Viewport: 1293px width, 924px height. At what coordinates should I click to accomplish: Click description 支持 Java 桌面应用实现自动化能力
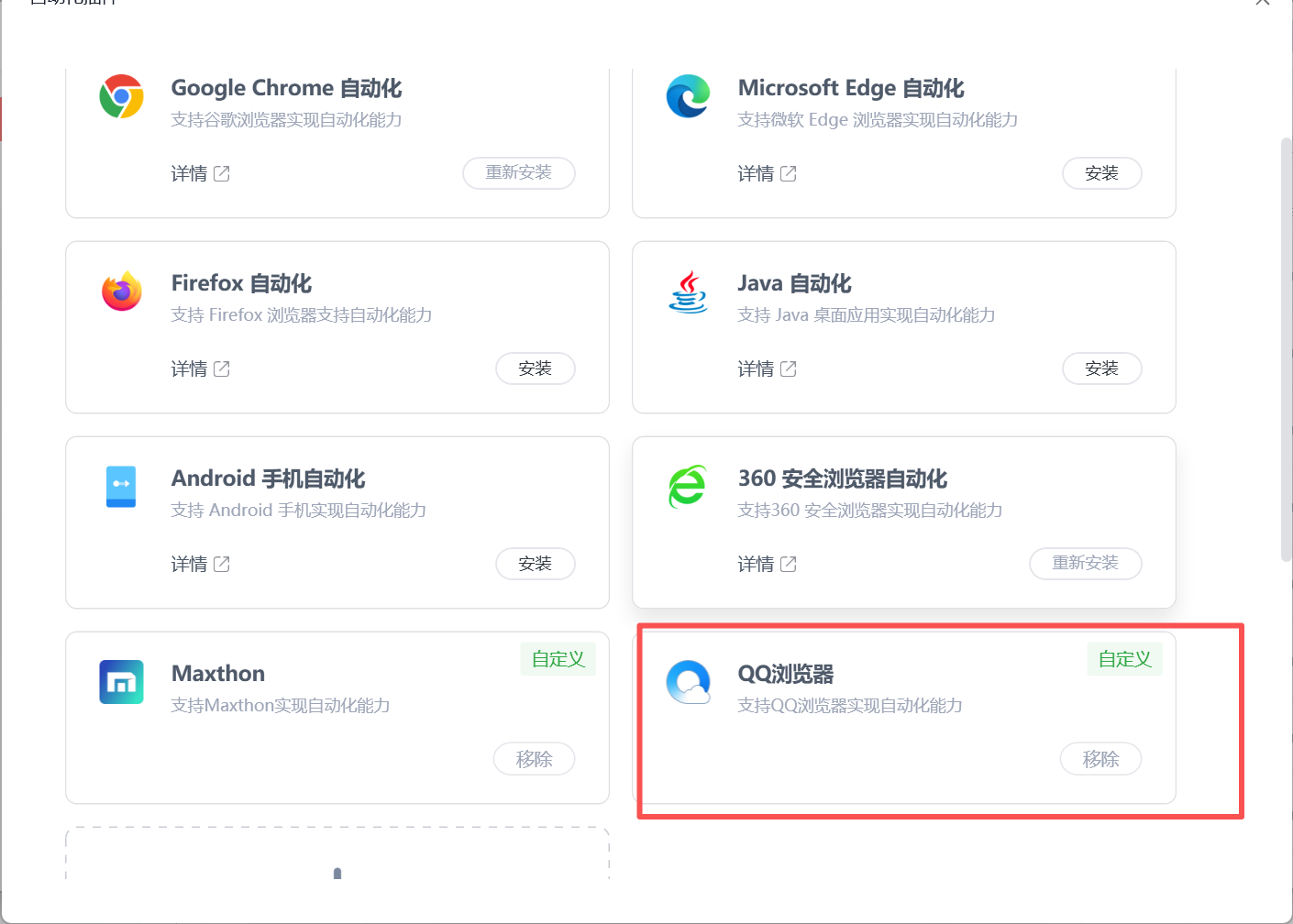(x=867, y=315)
